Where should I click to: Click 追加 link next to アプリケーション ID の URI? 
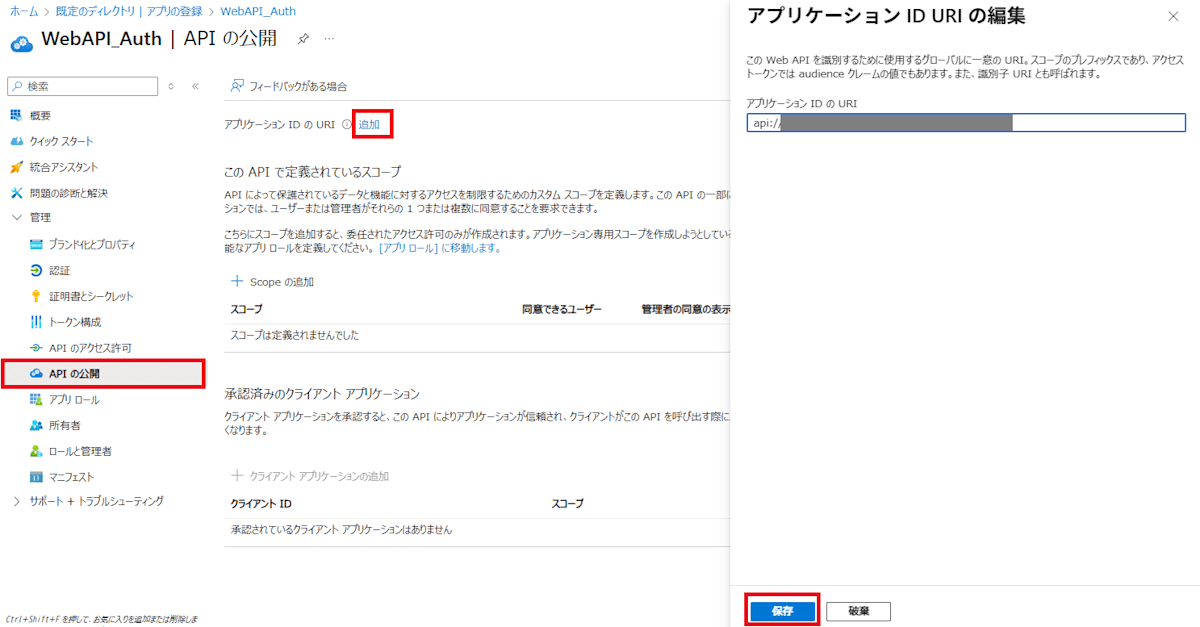tap(369, 125)
